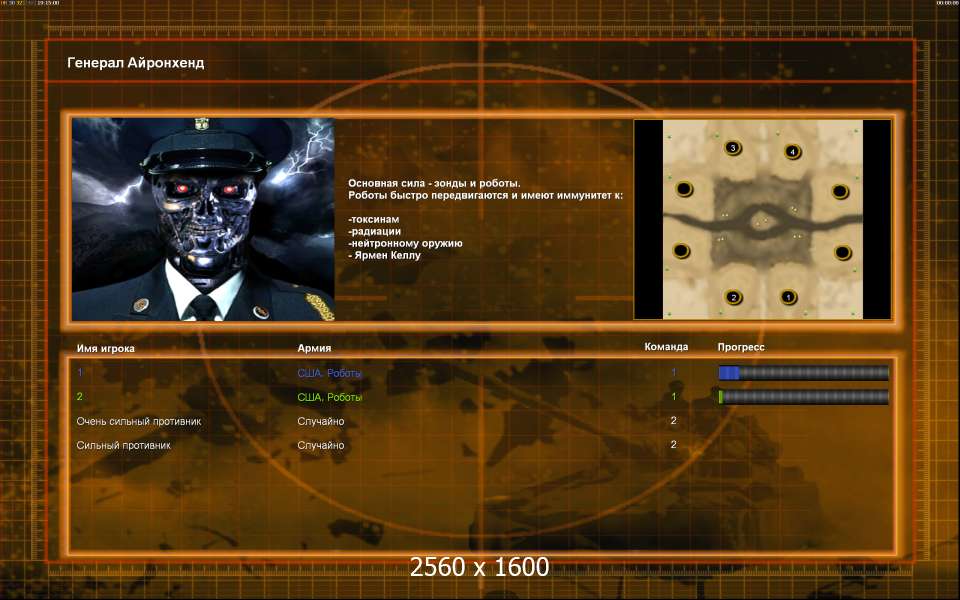
Task: Click the desert map preview thumbnail
Action: pyautogui.click(x=762, y=219)
